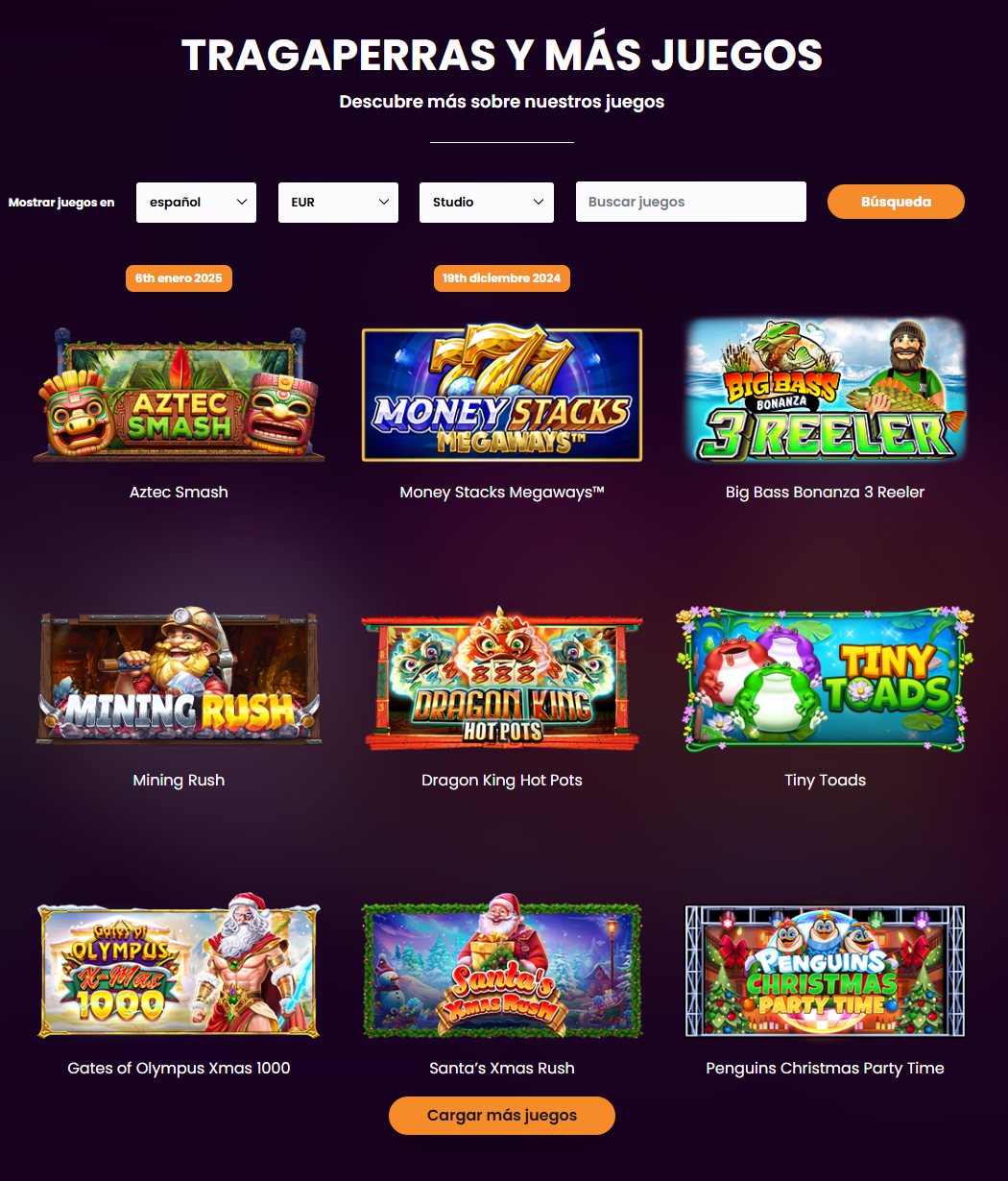Open the Money Stacks Megaways game image
Image resolution: width=1008 pixels, height=1181 pixels.
click(x=502, y=394)
